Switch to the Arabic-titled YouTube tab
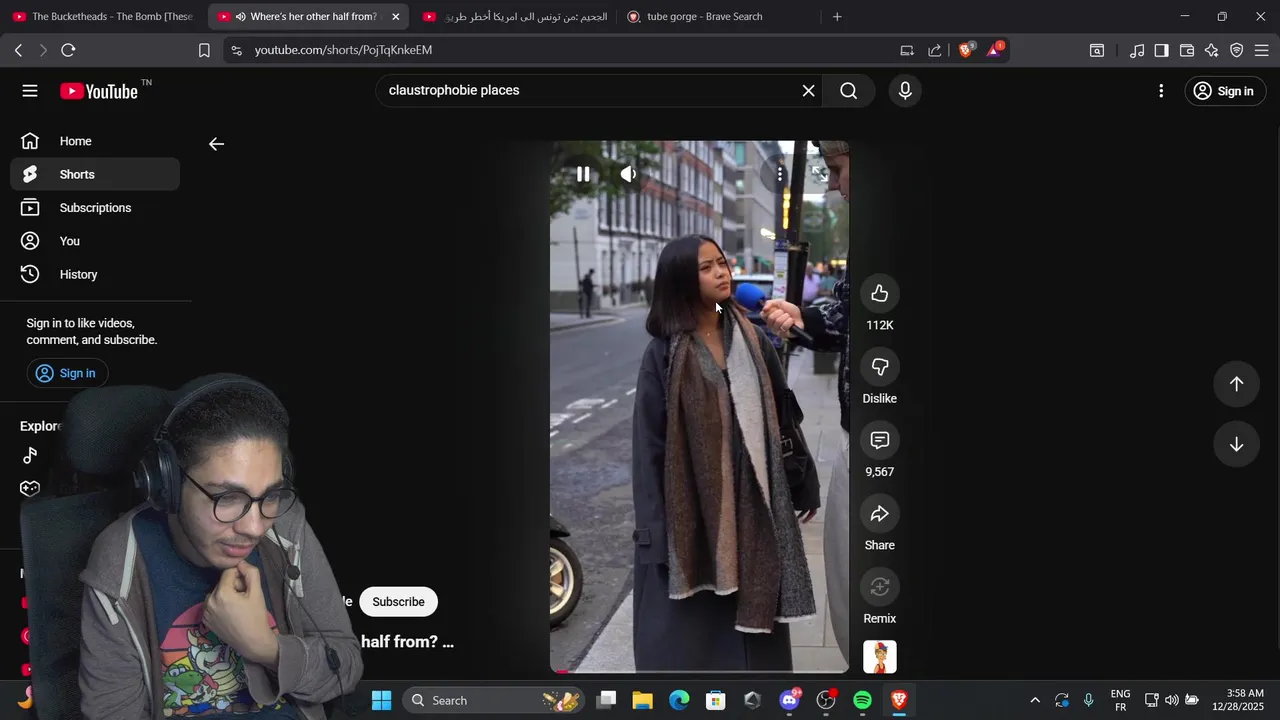This screenshot has height=720, width=1280. pos(514,17)
